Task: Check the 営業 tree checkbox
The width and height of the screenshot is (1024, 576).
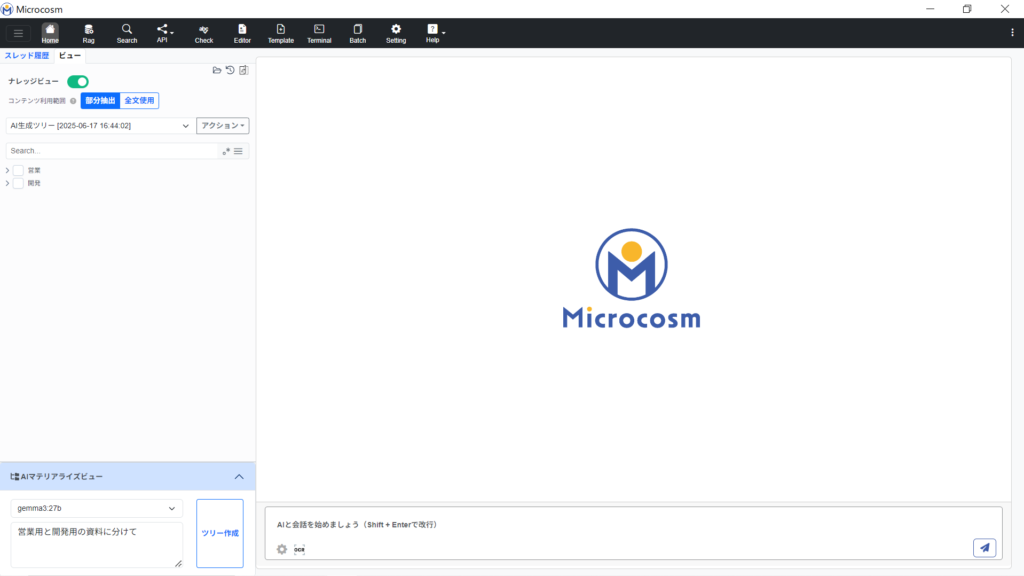Action: point(18,170)
